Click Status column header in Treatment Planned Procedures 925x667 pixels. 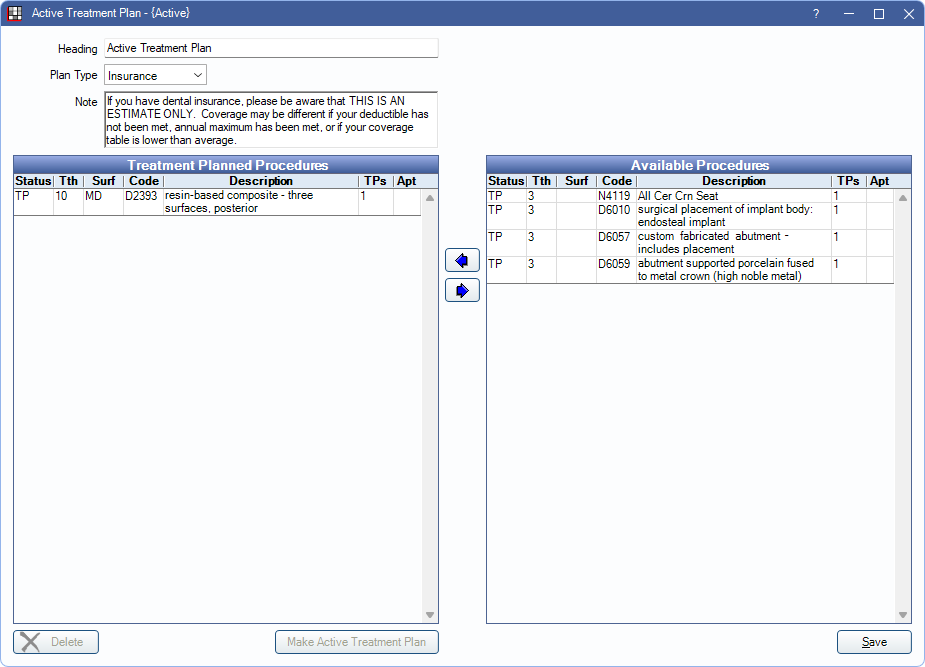33,181
